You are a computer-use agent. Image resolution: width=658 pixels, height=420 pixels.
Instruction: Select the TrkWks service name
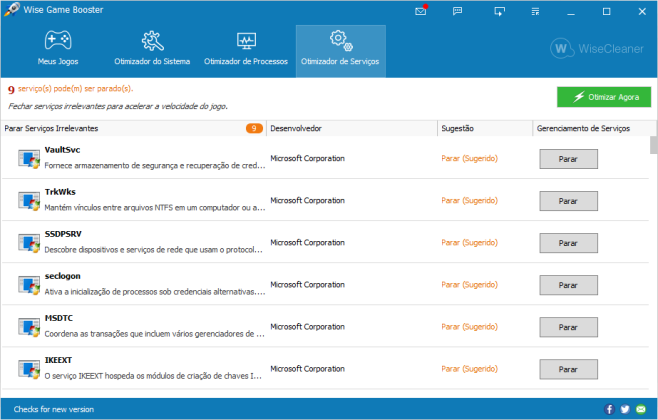click(60, 192)
